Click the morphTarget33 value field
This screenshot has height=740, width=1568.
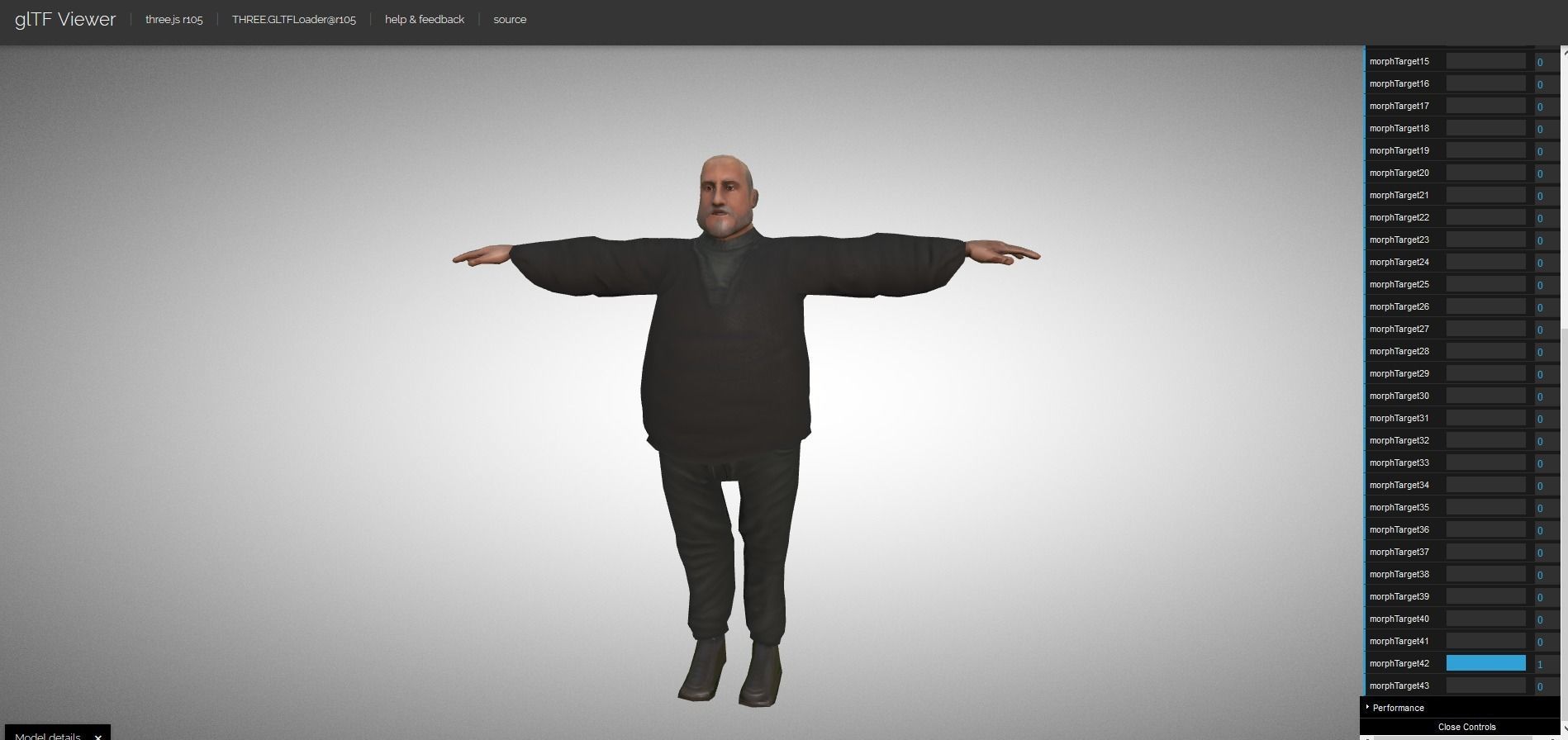point(1547,462)
